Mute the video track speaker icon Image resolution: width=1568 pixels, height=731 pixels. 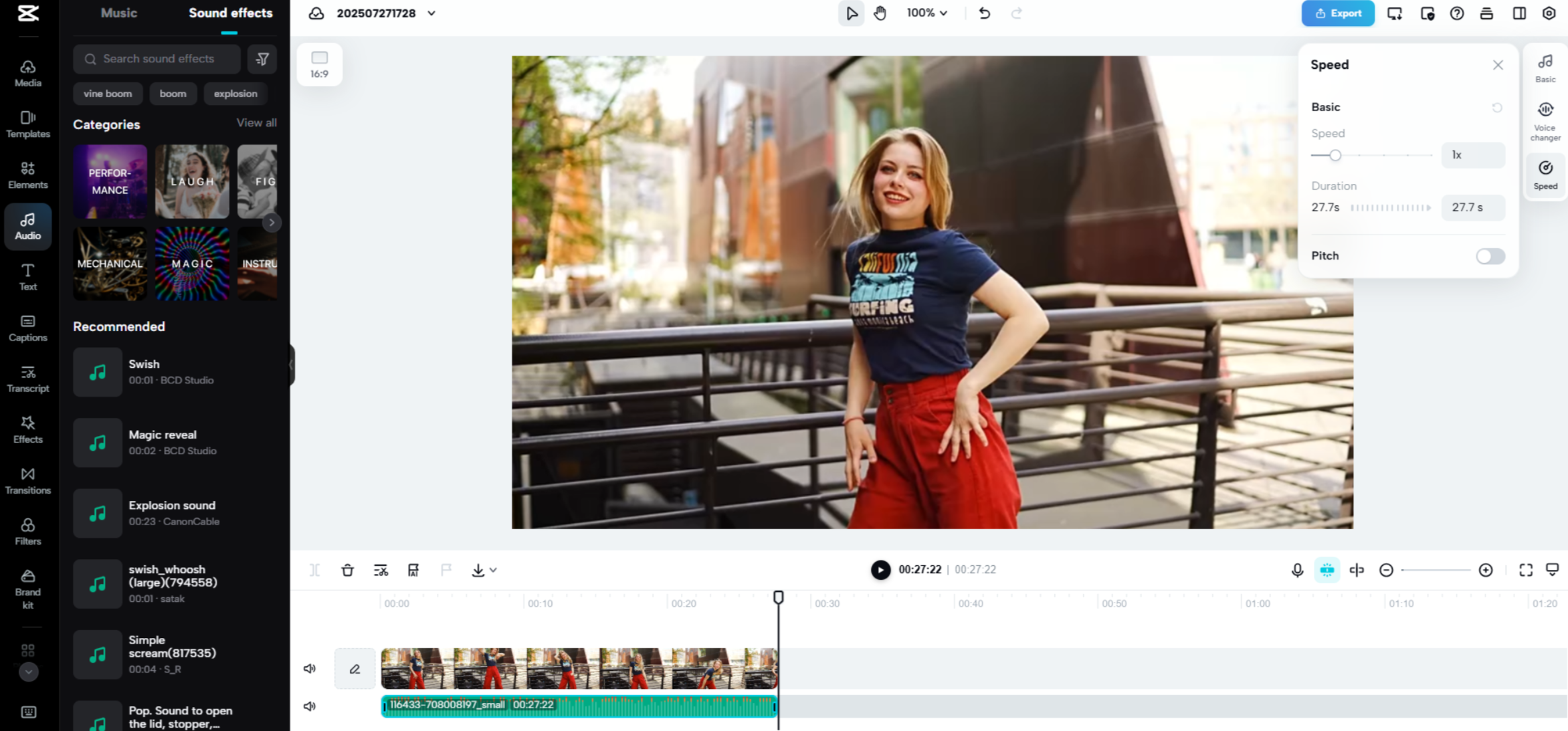coord(309,668)
